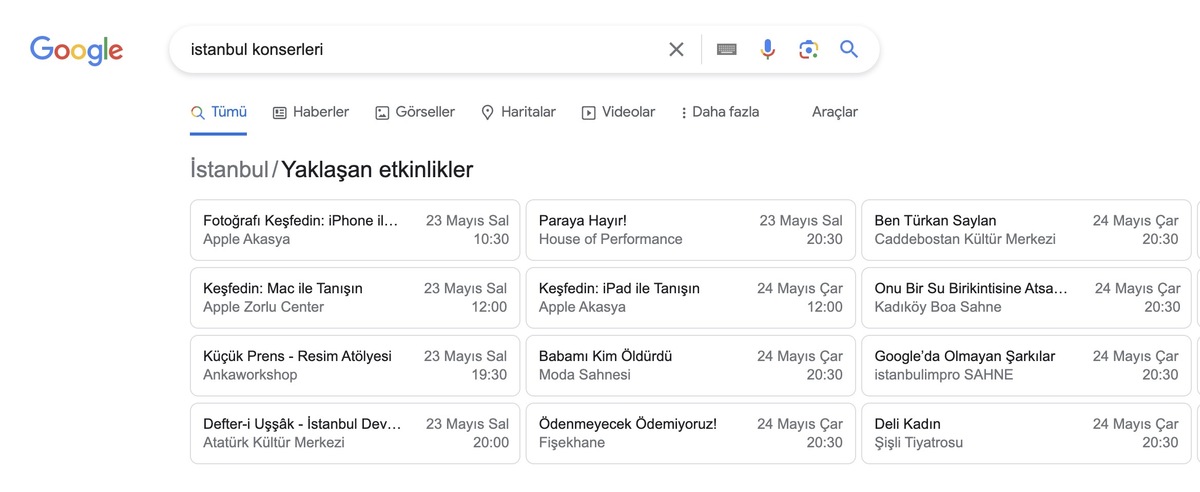
Task: Click the blue magnifier search button
Action: [x=849, y=49]
